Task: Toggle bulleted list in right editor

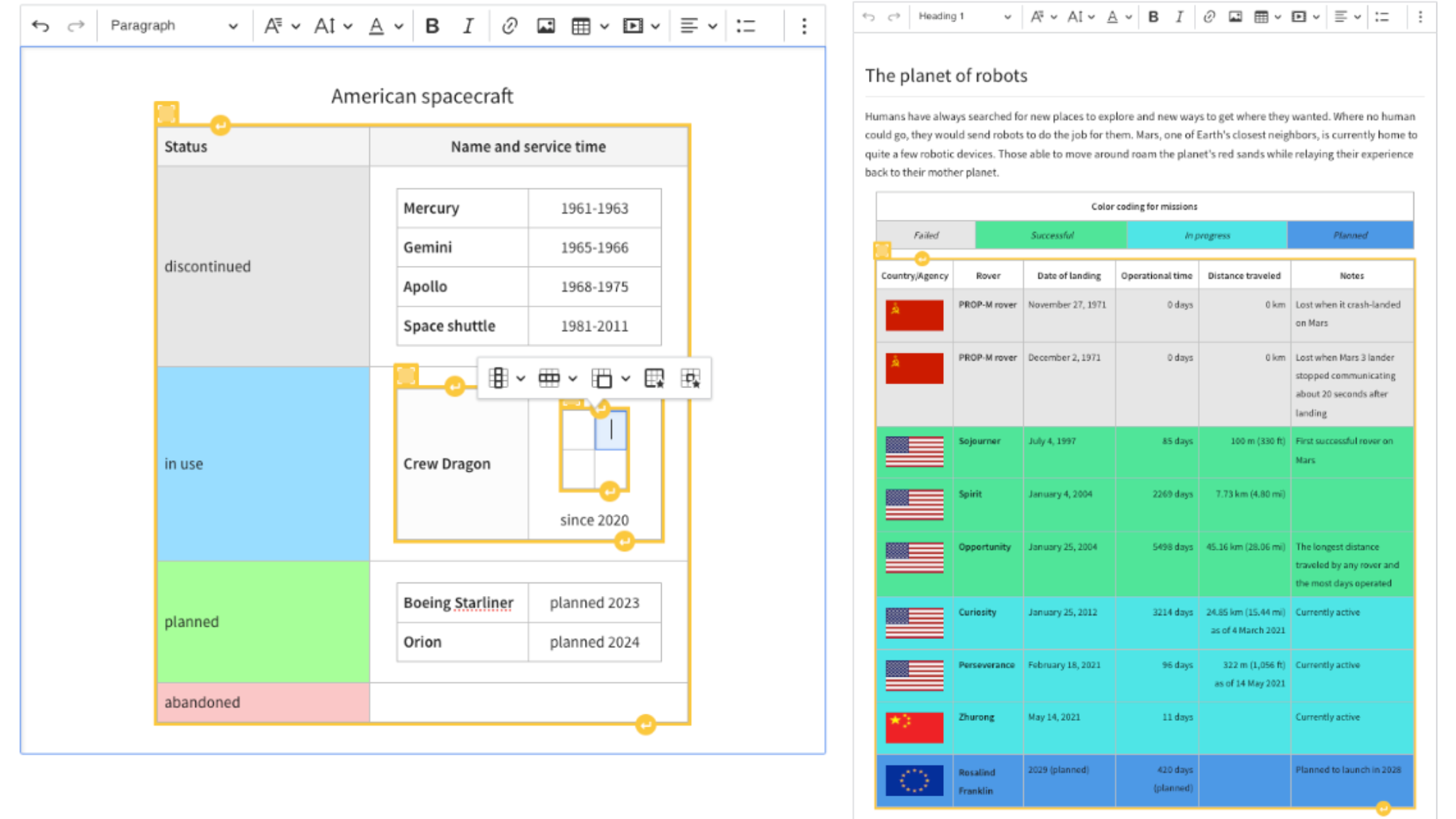Action: [x=1383, y=17]
